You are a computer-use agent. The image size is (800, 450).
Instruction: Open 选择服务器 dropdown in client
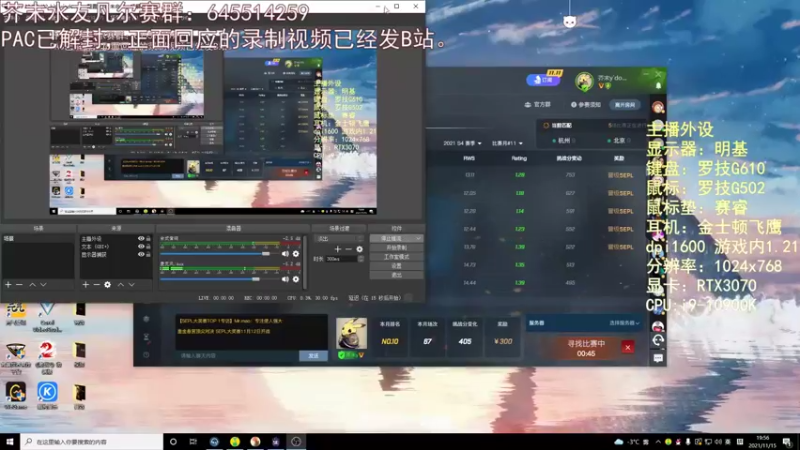click(x=624, y=323)
